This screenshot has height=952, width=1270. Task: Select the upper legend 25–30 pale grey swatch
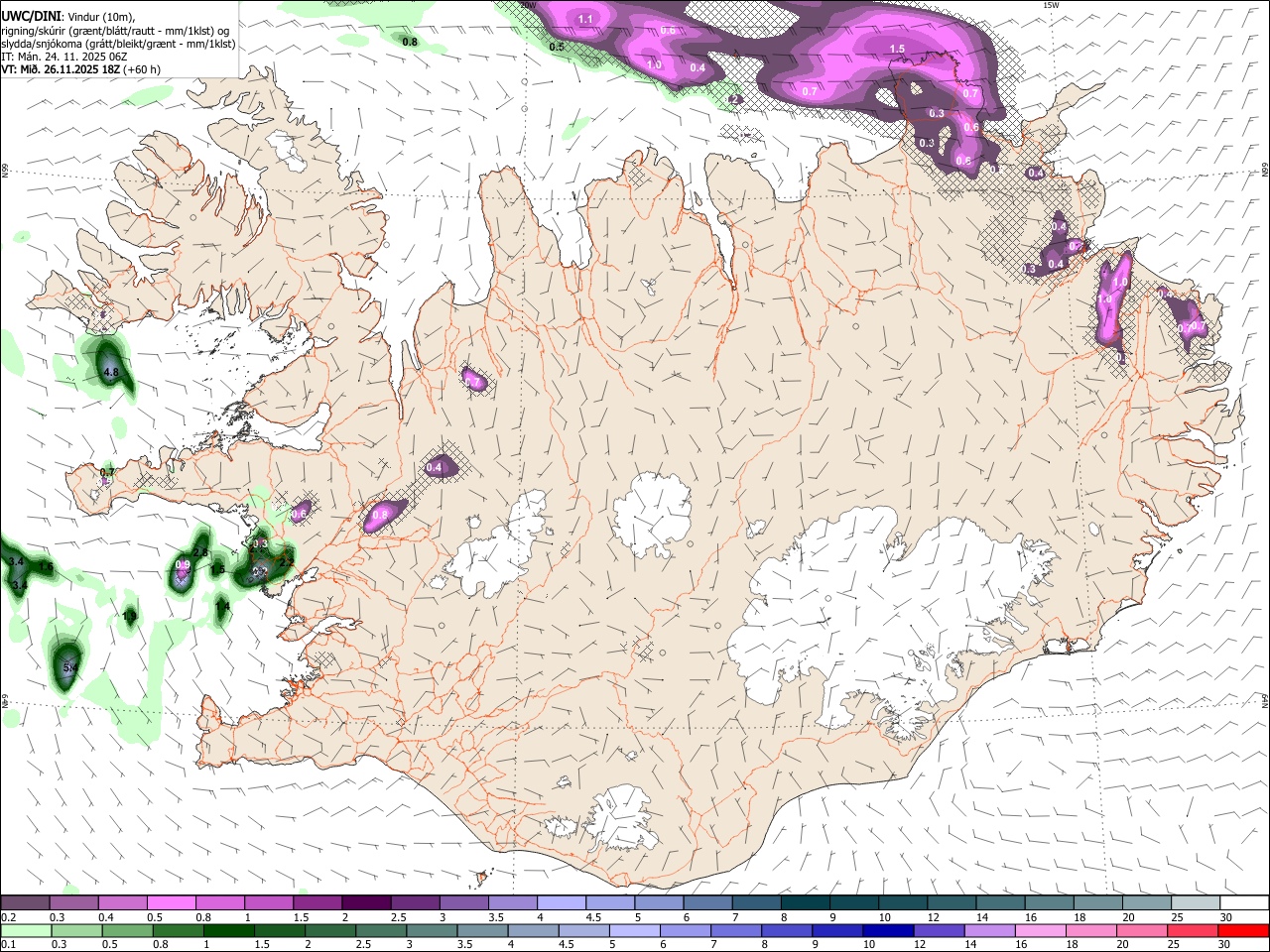pos(1196,902)
